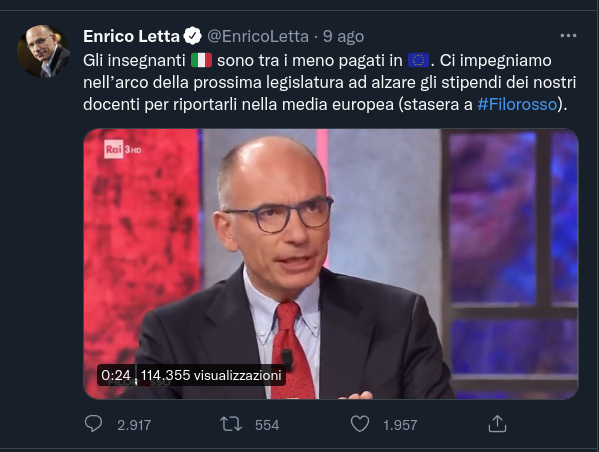Click the Rai 3 HD logo on video
This screenshot has width=599, height=452.
coord(123,149)
